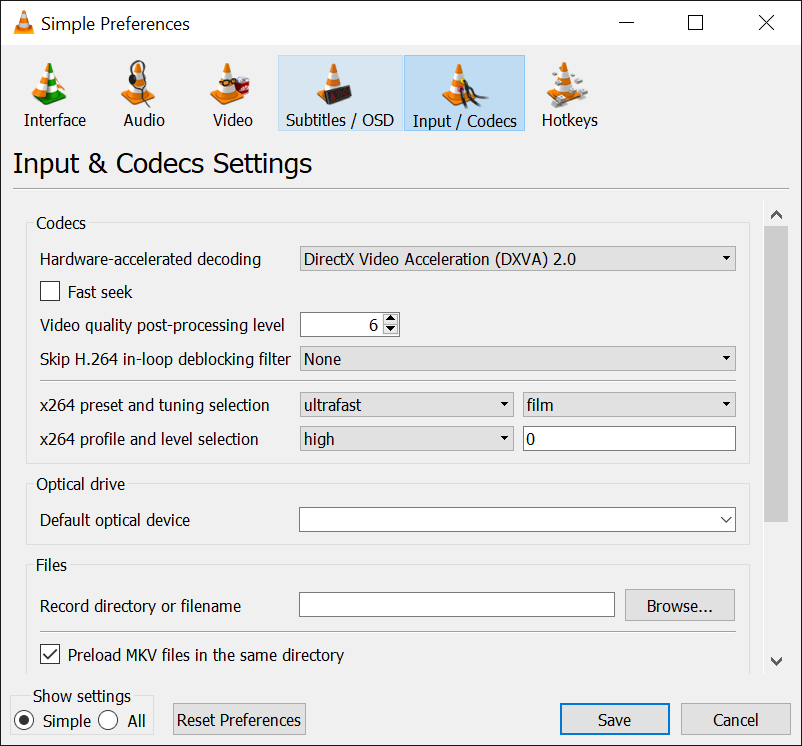Viewport: 802px width, 746px height.
Task: Save the preferences
Action: tap(614, 719)
